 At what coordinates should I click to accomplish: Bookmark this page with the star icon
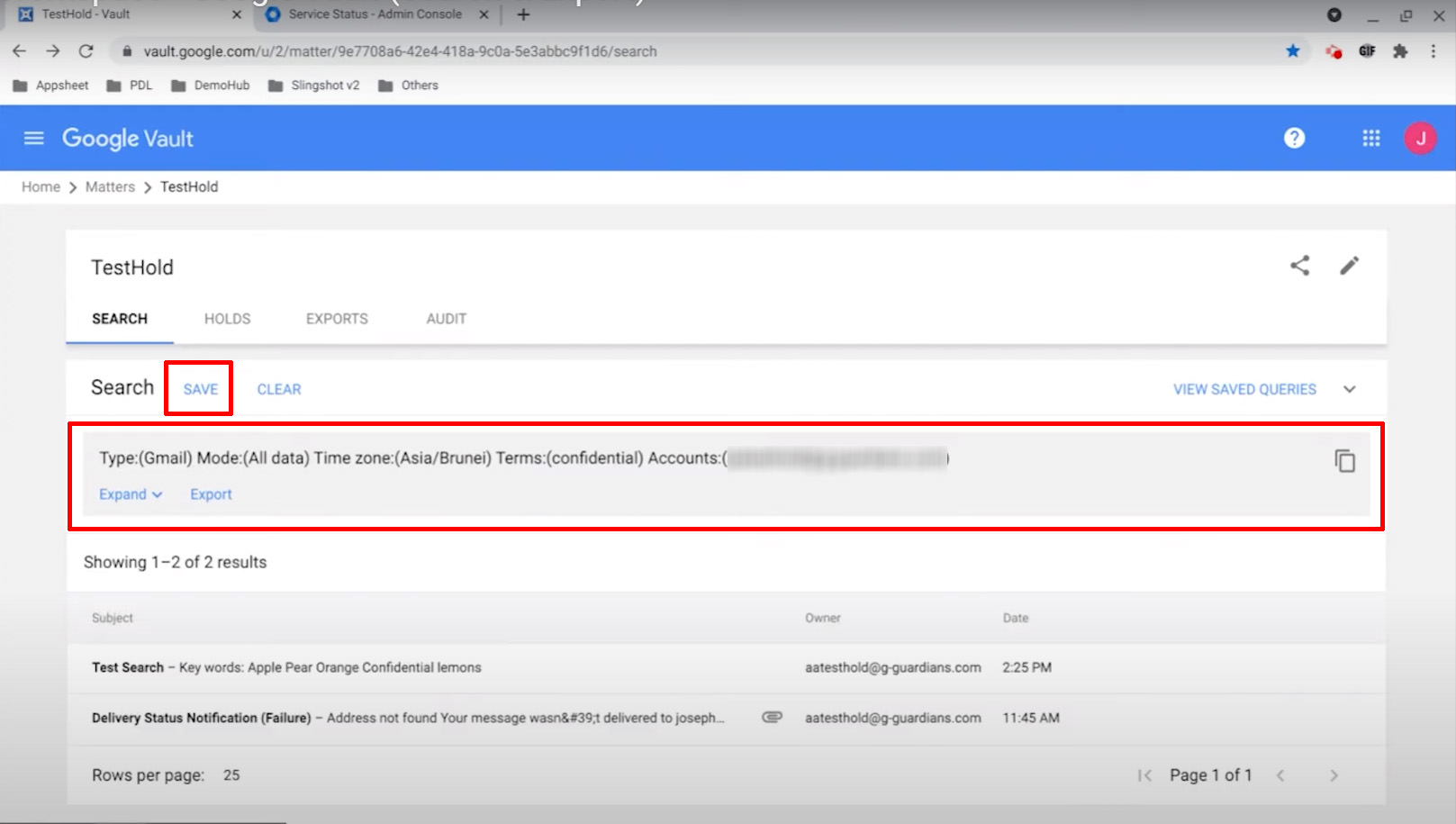(x=1292, y=51)
